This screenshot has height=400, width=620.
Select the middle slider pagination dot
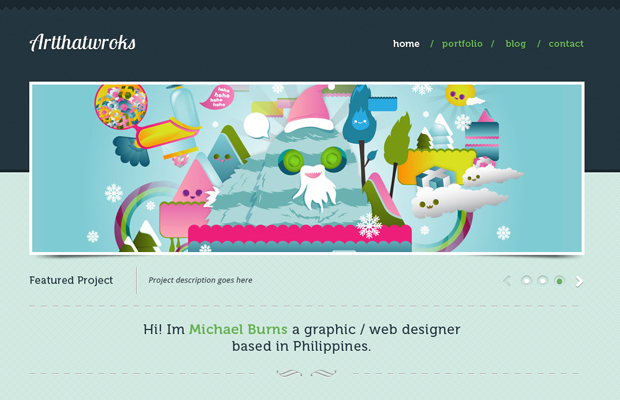click(x=542, y=281)
